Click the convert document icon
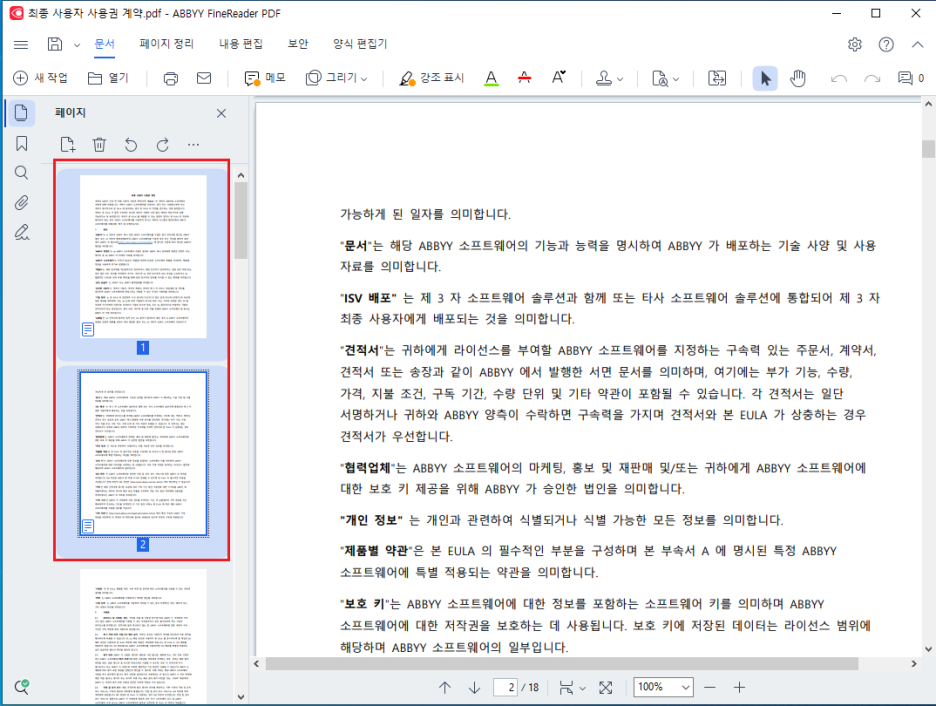This screenshot has width=936, height=706. click(717, 78)
